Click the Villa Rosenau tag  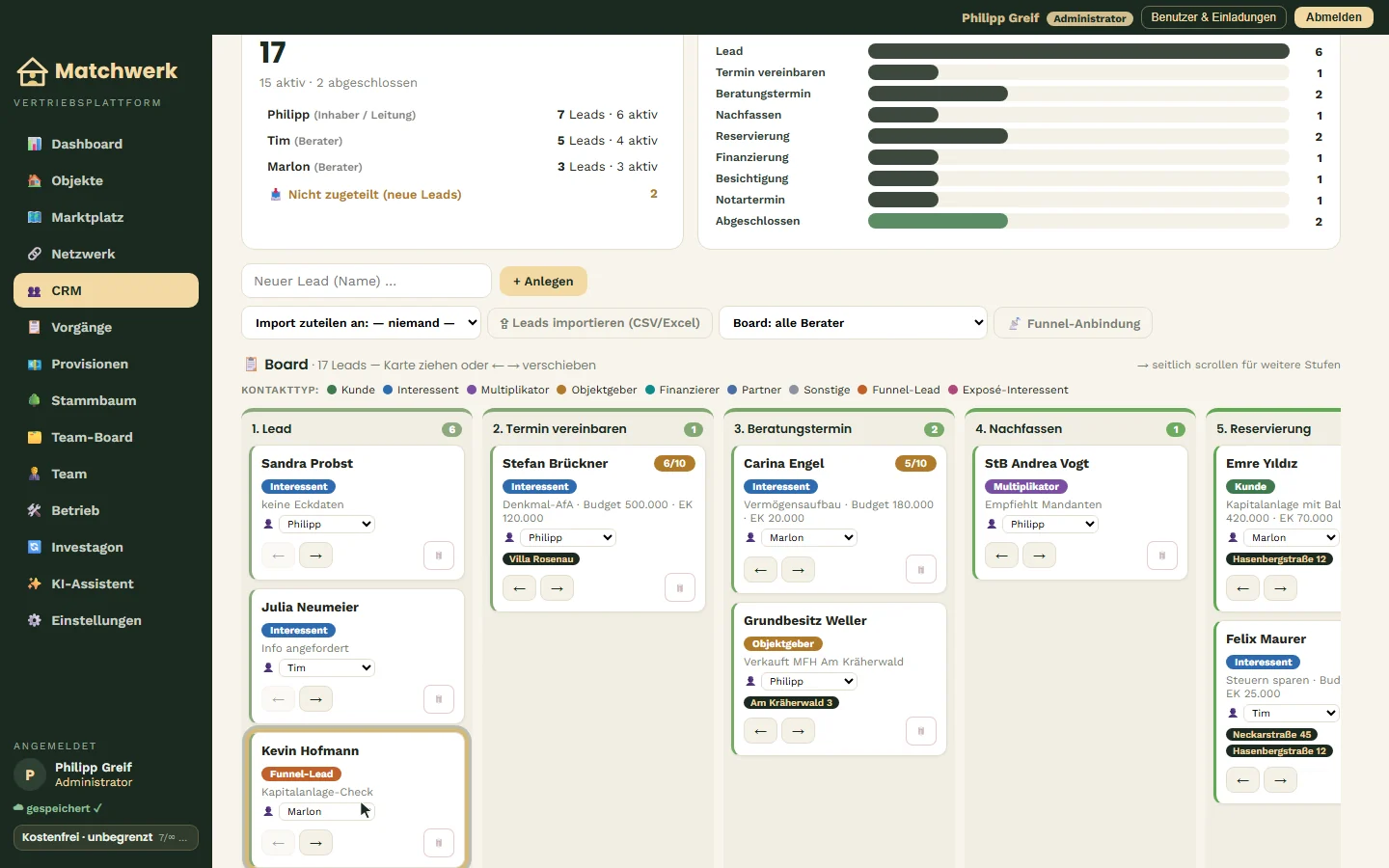(541, 559)
